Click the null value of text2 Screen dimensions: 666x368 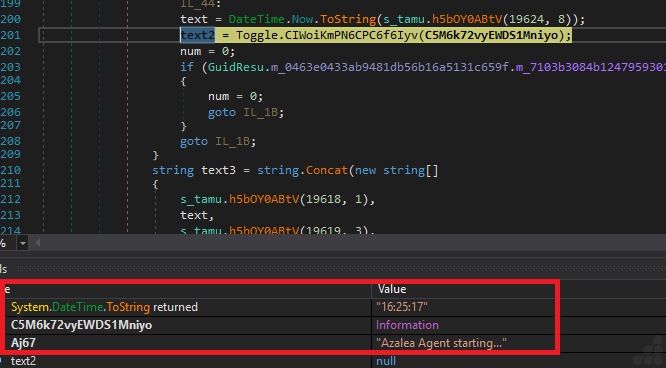click(386, 361)
